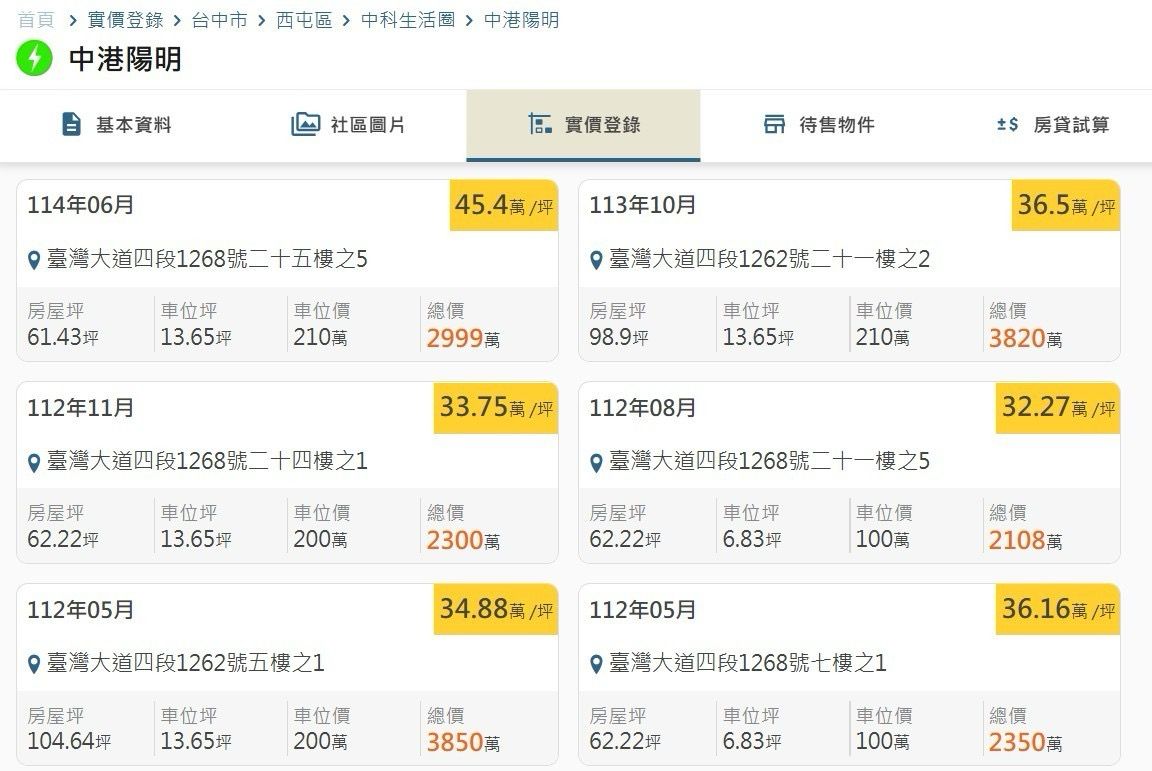This screenshot has width=1152, height=771.
Task: Navigate to 西屯區 breadcrumb
Action: 304,20
